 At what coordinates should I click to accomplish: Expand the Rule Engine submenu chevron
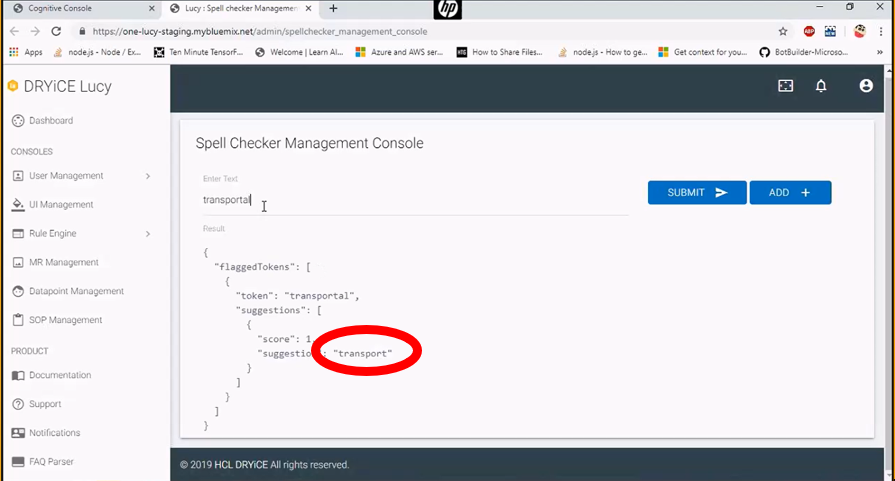click(148, 234)
